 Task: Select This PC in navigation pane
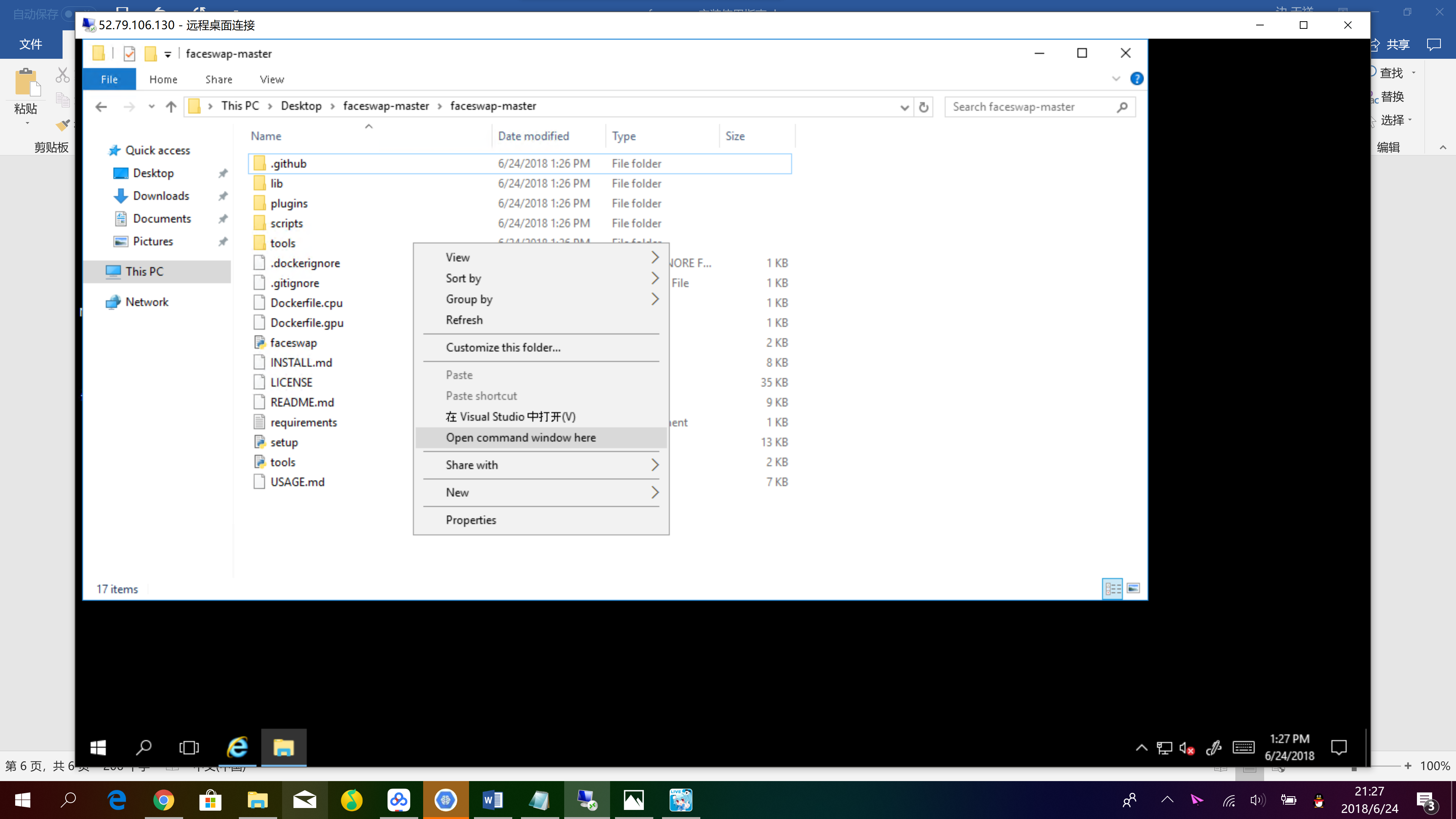click(144, 271)
